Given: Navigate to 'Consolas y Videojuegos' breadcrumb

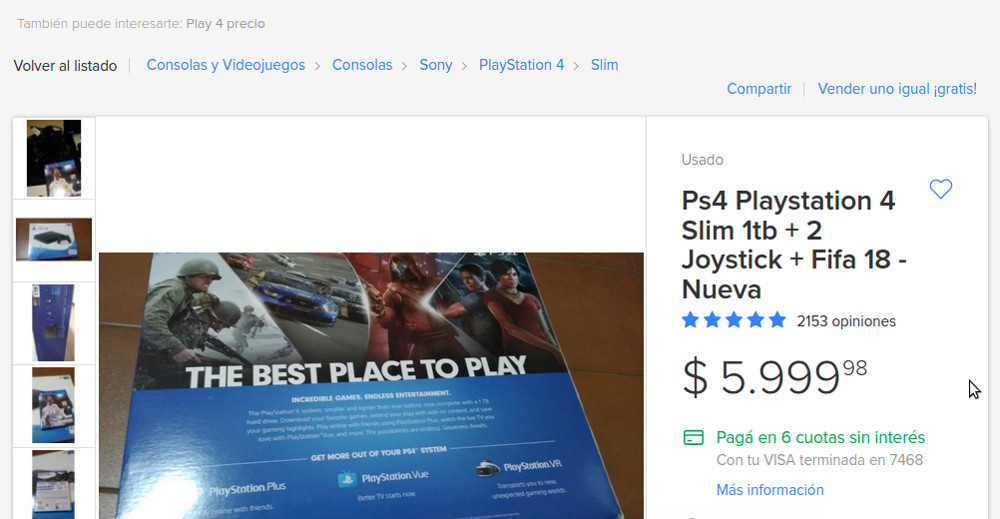Looking at the screenshot, I should [x=226, y=65].
